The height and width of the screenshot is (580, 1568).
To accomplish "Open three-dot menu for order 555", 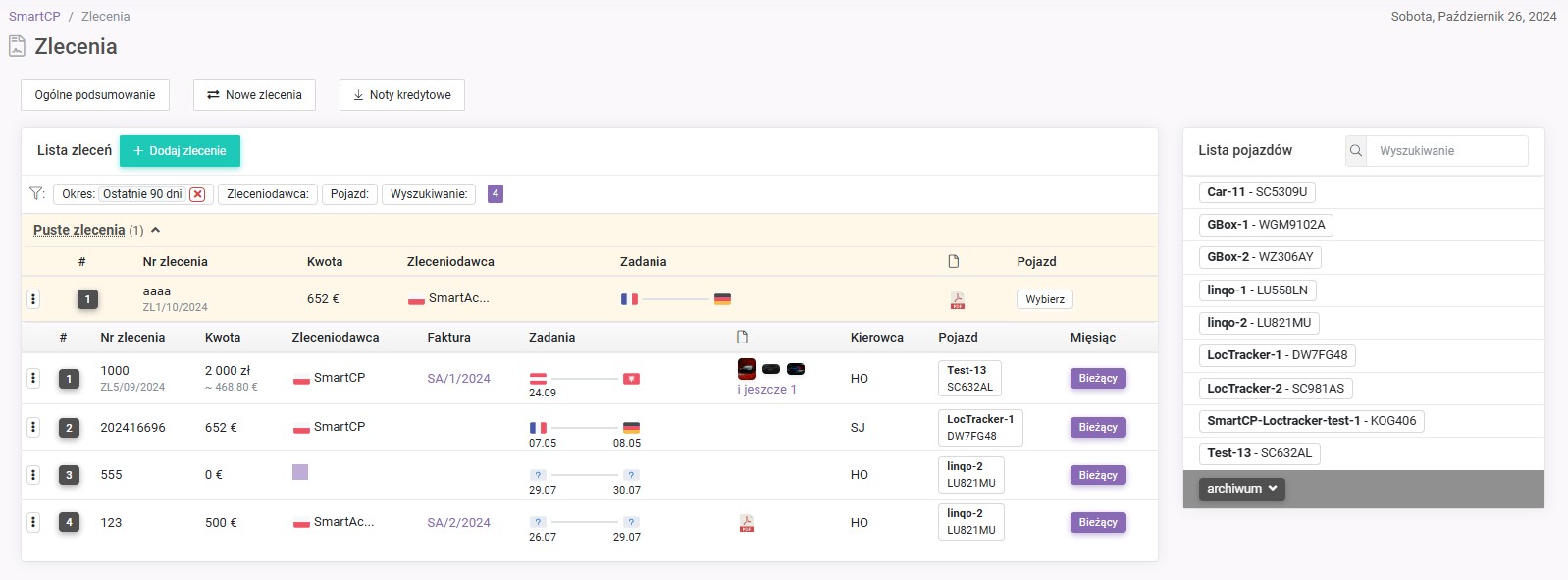I will (33, 475).
